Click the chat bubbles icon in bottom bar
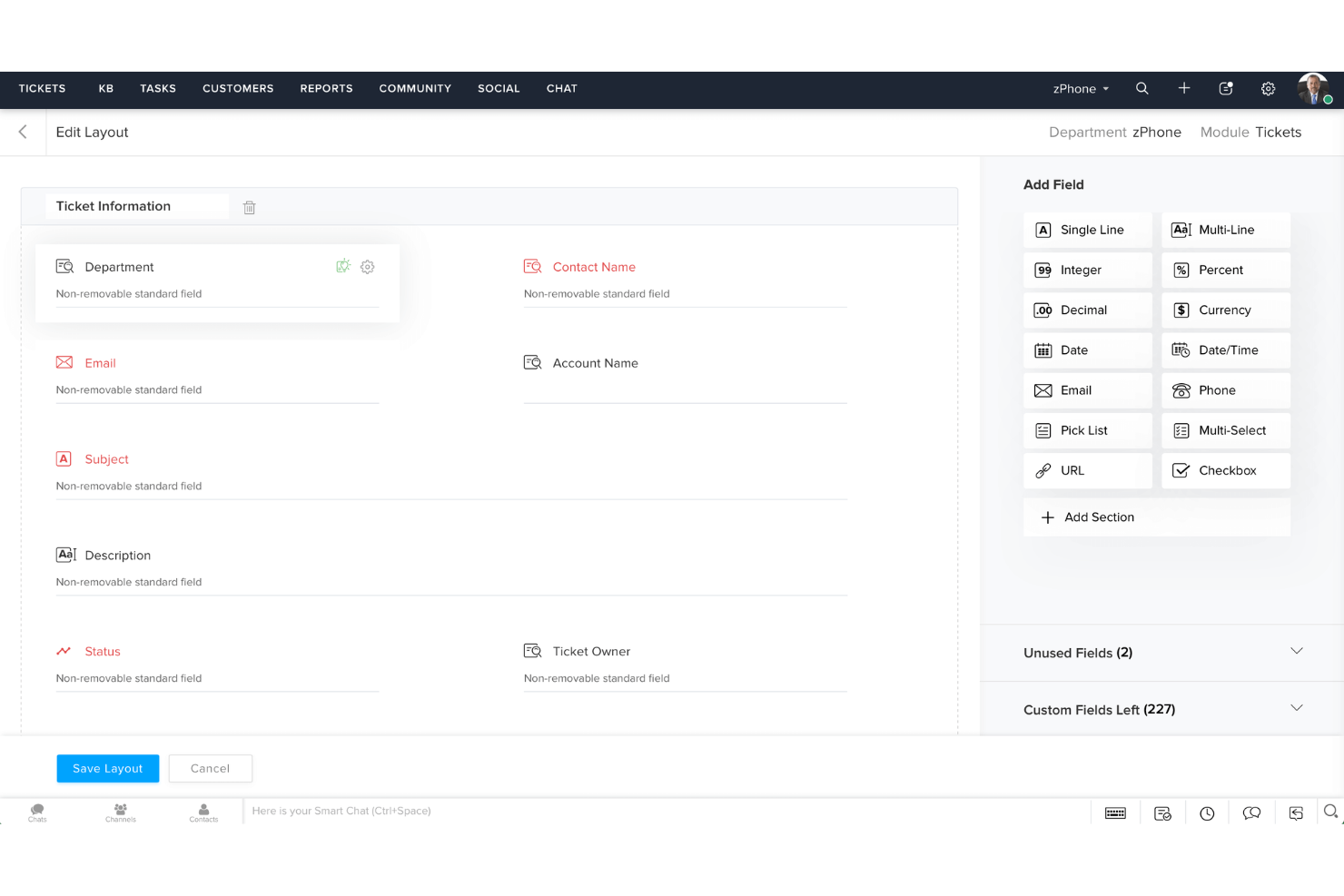The image size is (1344, 896). 1251,813
